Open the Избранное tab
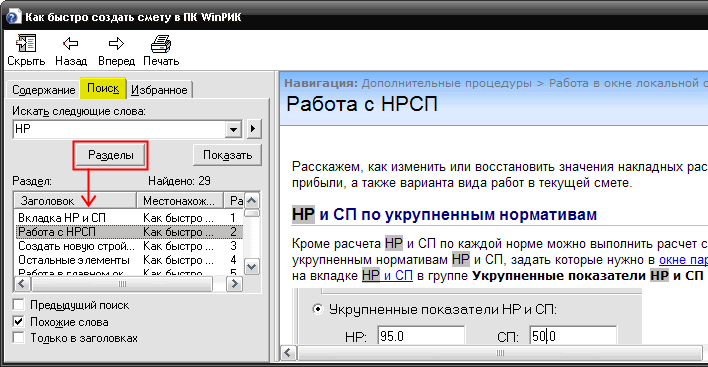The image size is (708, 367). pyautogui.click(x=159, y=90)
